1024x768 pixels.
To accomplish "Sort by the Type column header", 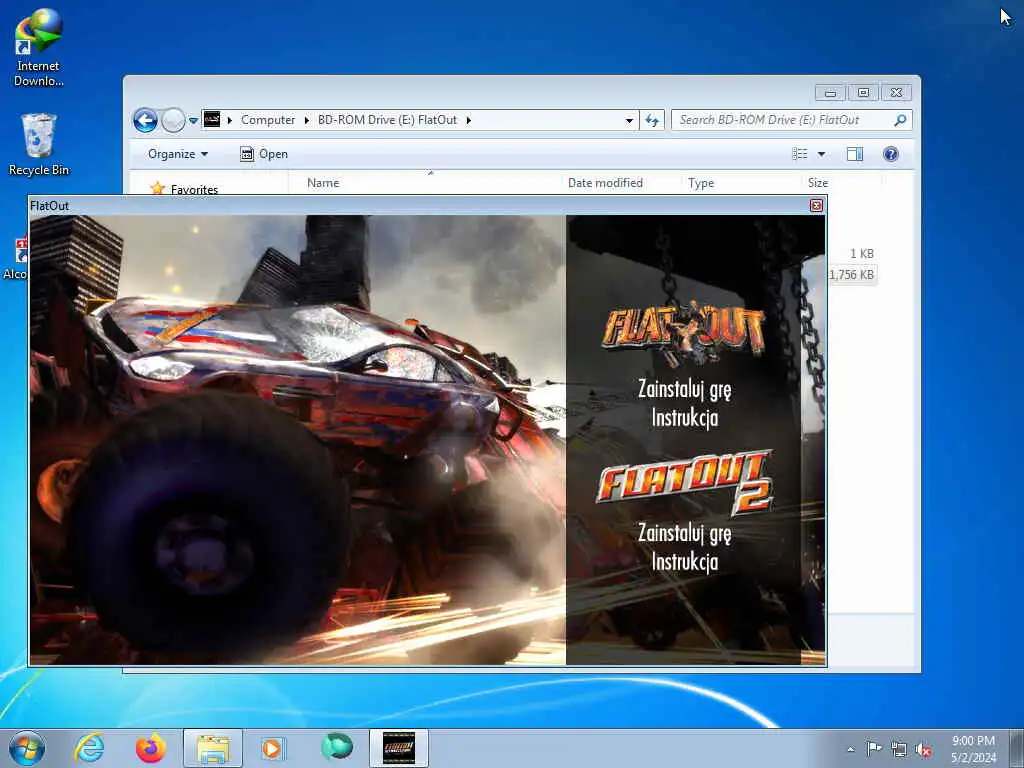I will tap(741, 183).
